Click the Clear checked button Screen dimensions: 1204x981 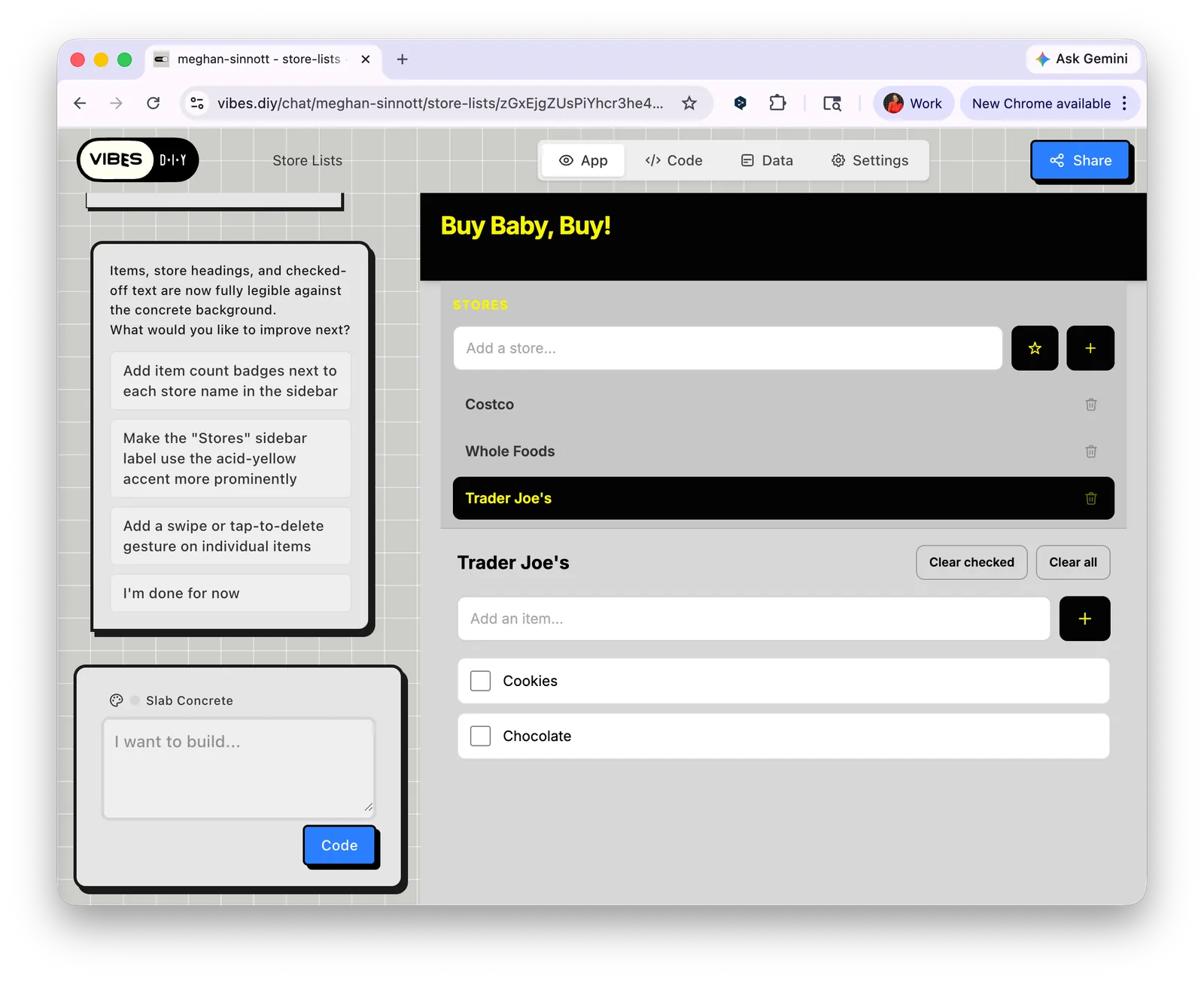point(971,563)
